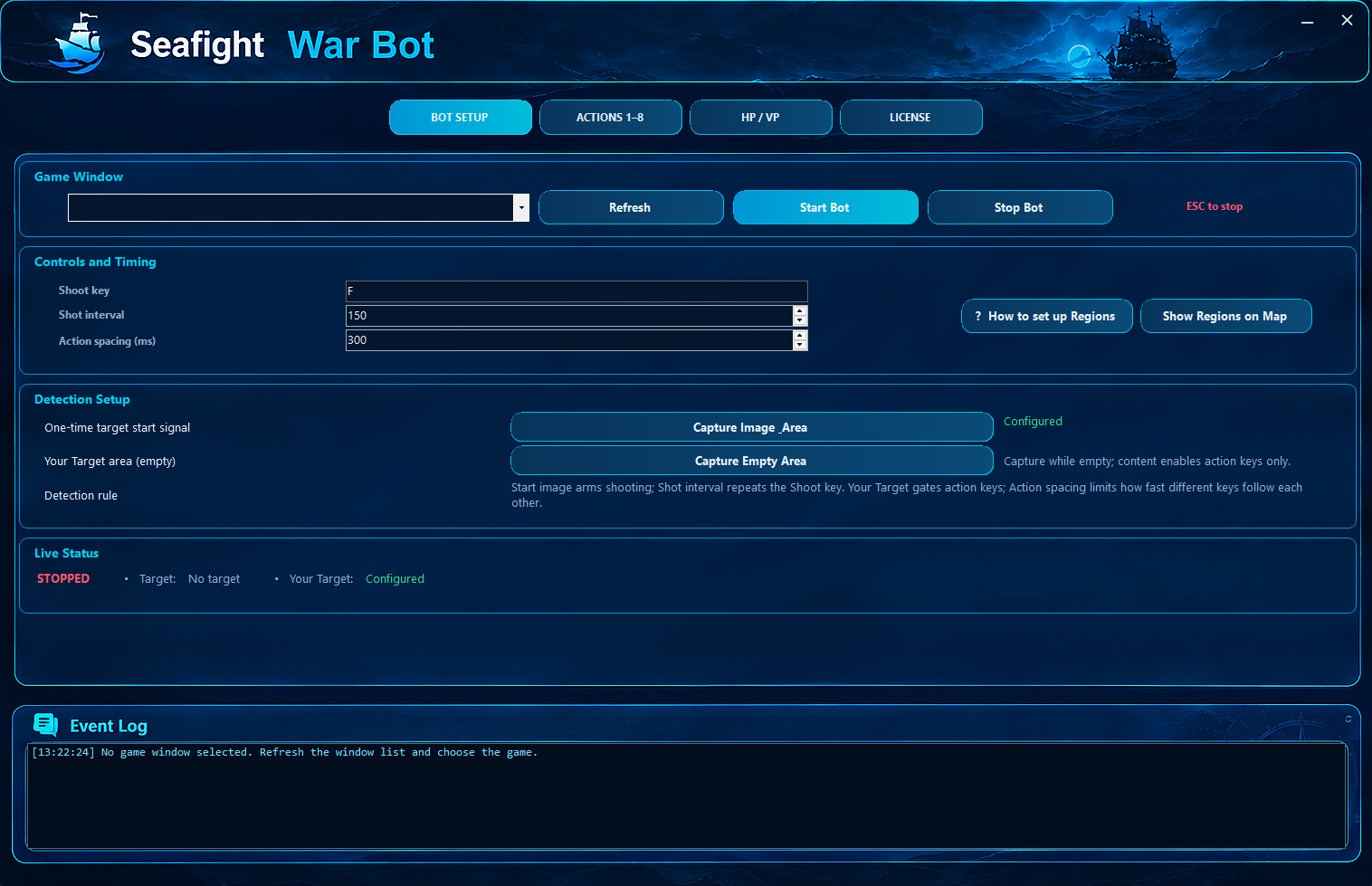Screen dimensions: 1372x886
Task: Click the green Configured text beside Capture Image Area
Action: click(1033, 422)
